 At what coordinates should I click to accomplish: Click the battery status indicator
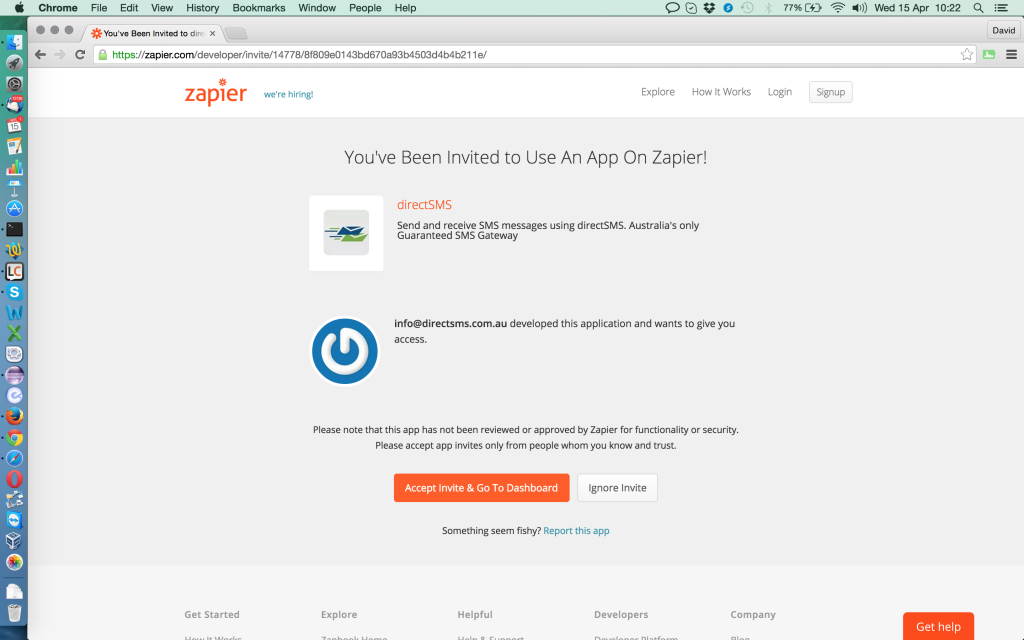coord(803,8)
